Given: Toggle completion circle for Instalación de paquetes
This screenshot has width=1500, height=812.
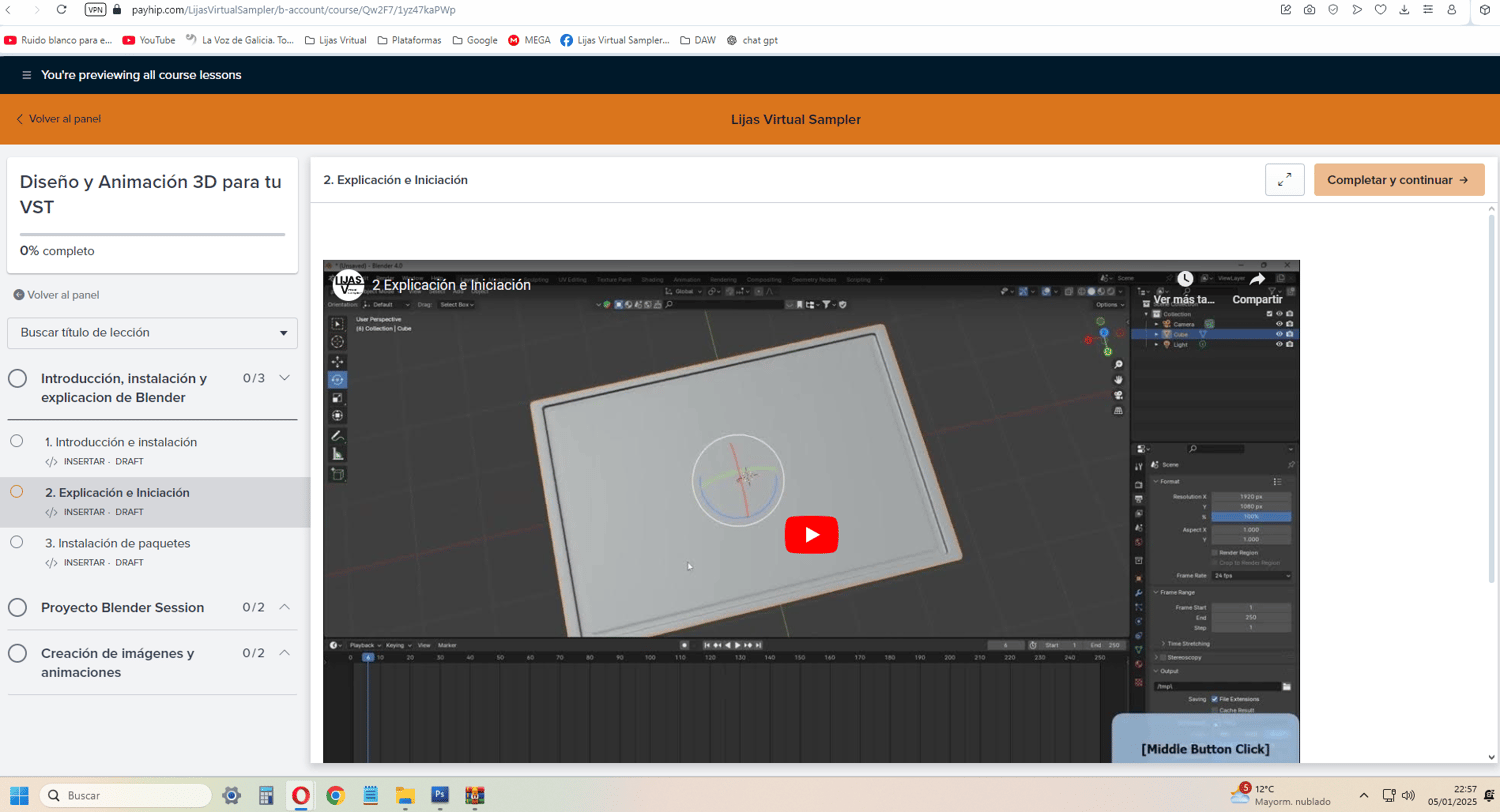Looking at the screenshot, I should 17,542.
